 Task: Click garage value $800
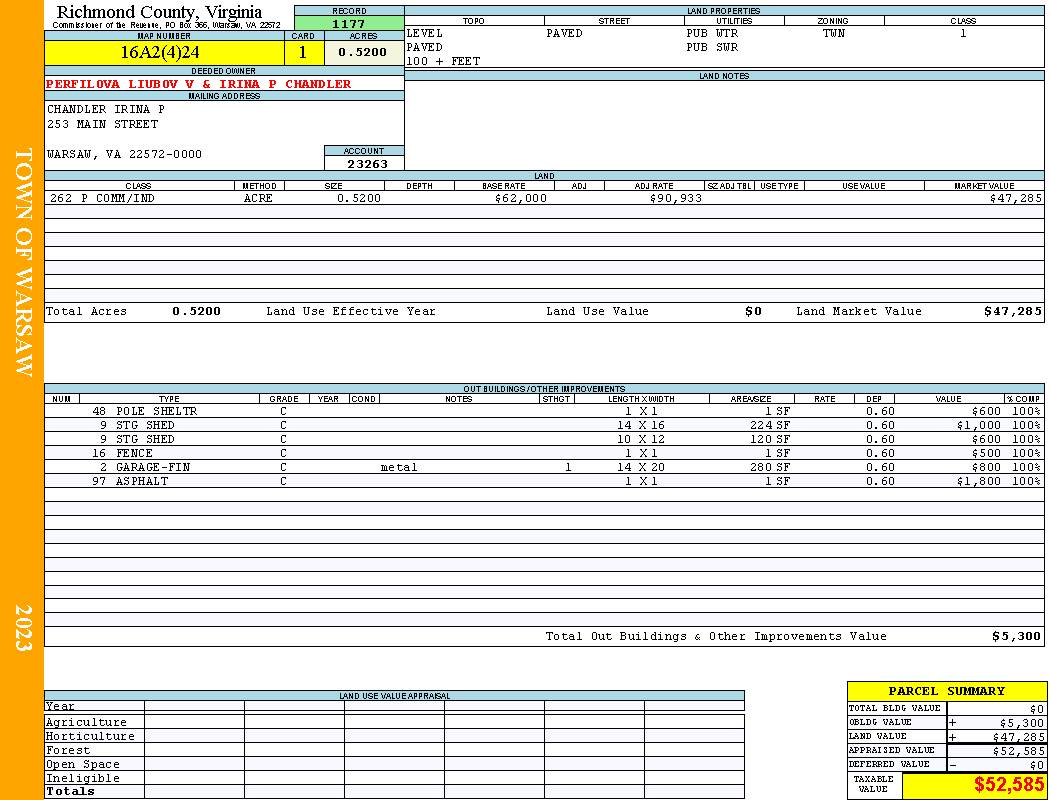(x=986, y=468)
